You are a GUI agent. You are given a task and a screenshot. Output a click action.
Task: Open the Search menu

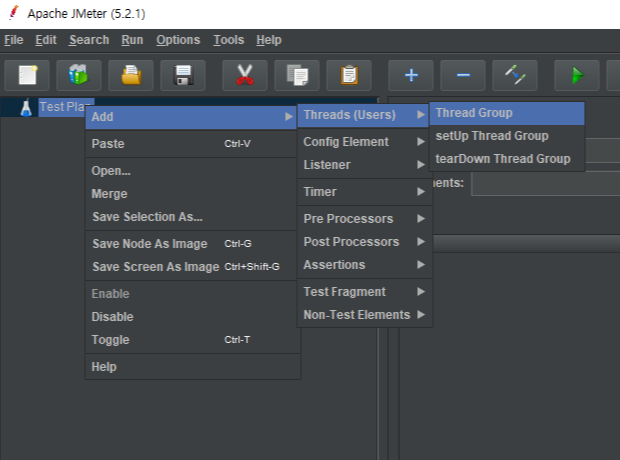tap(89, 40)
